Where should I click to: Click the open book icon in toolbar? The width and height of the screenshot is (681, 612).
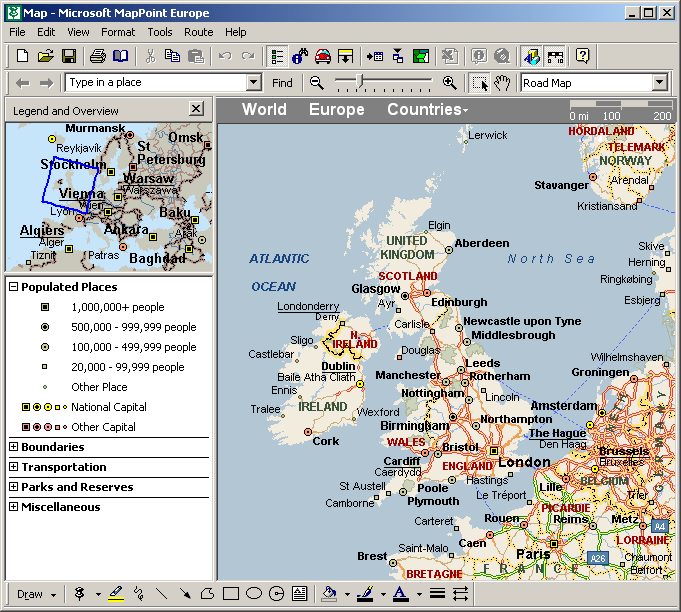(120, 56)
